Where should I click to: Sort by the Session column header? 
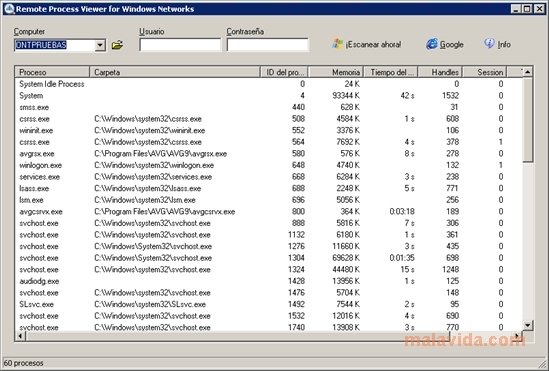click(x=485, y=72)
